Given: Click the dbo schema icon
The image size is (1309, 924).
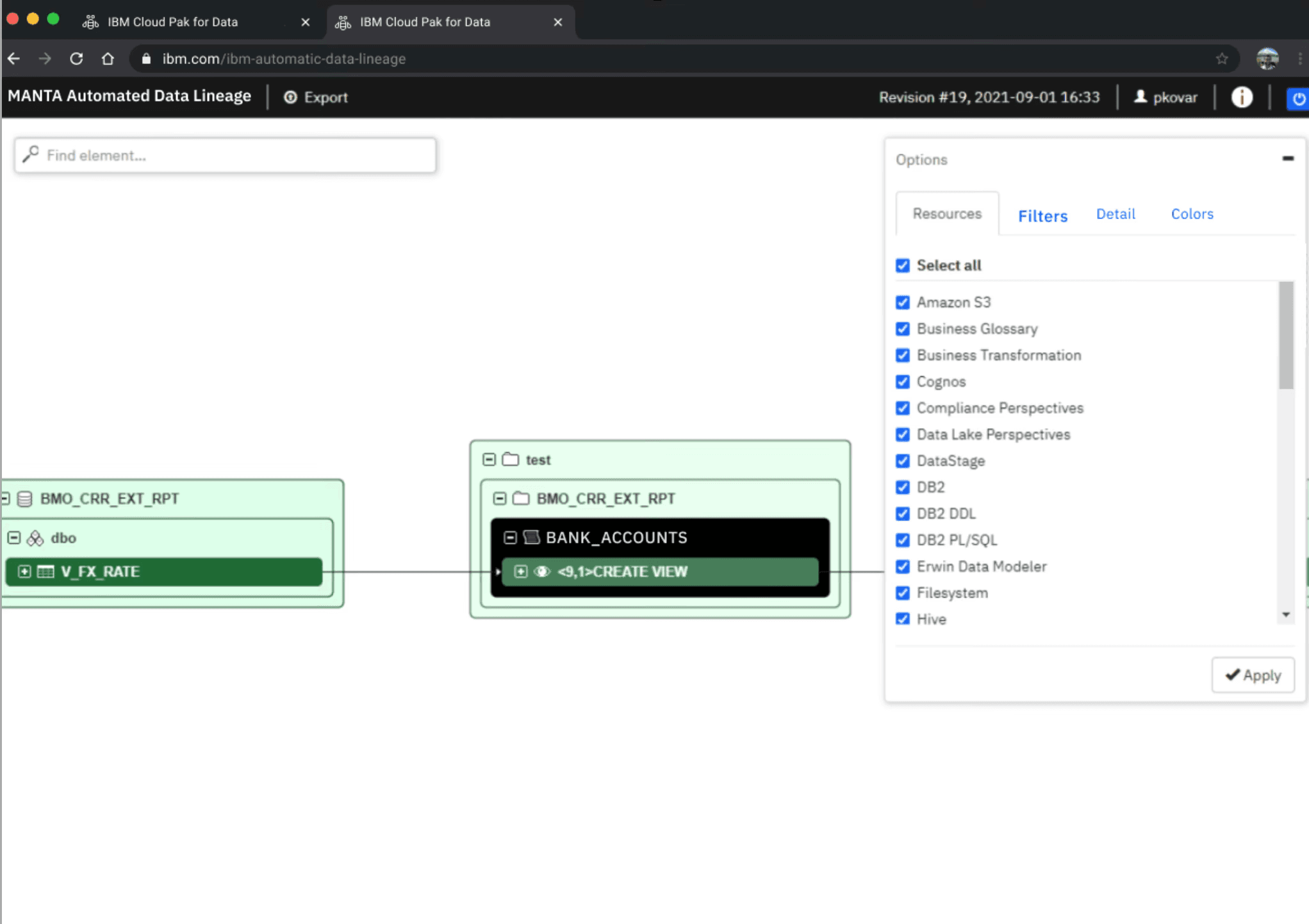Looking at the screenshot, I should point(35,538).
